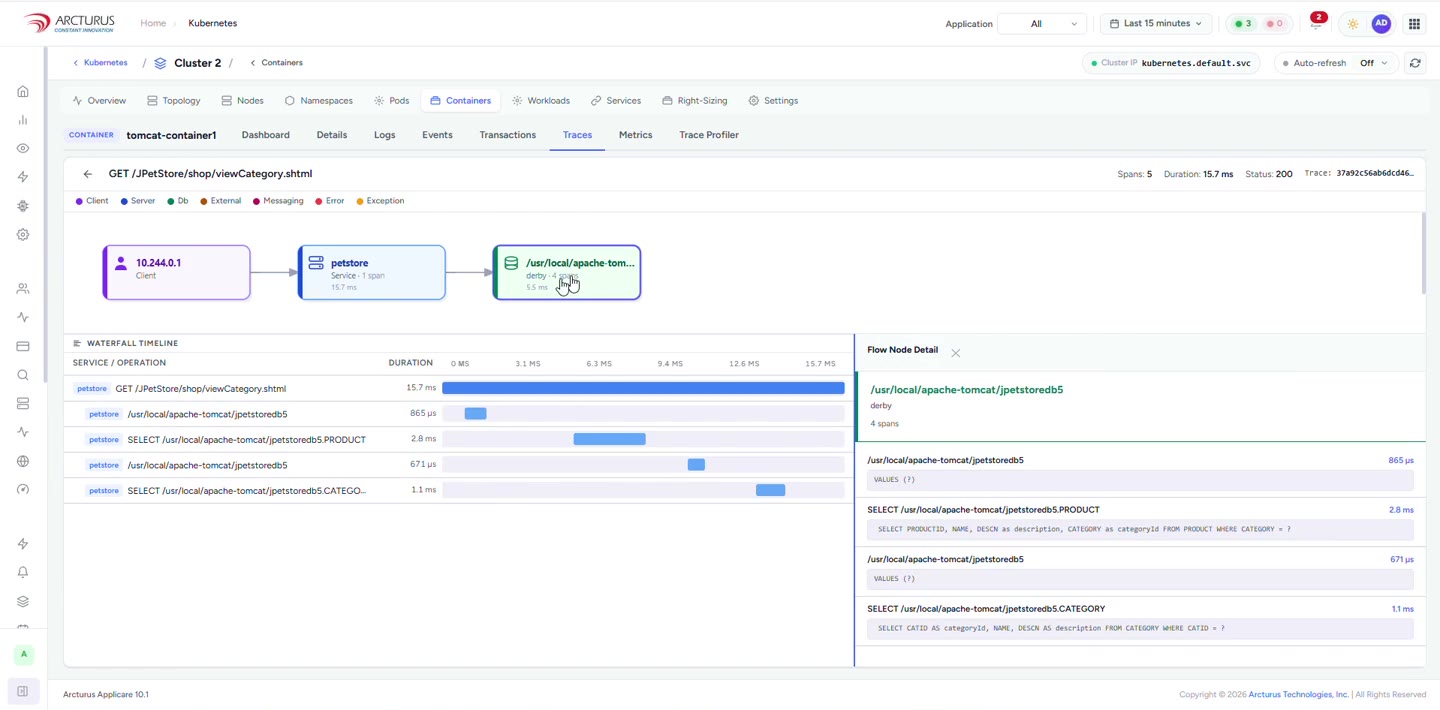Click the Cluster IP kubernetes.default.svc pill
Image resolution: width=1440 pixels, height=710 pixels.
tap(1171, 63)
